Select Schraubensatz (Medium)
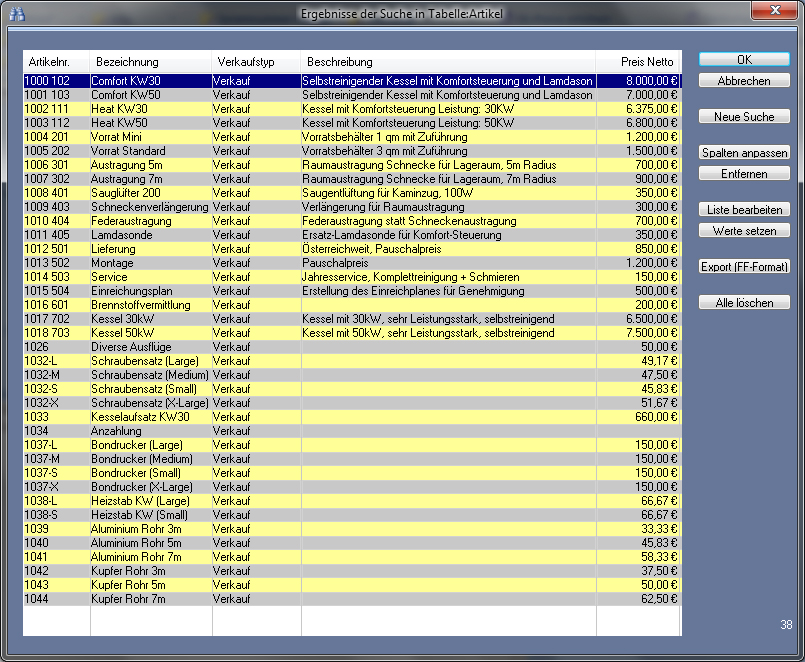This screenshot has height=662, width=805. point(352,375)
